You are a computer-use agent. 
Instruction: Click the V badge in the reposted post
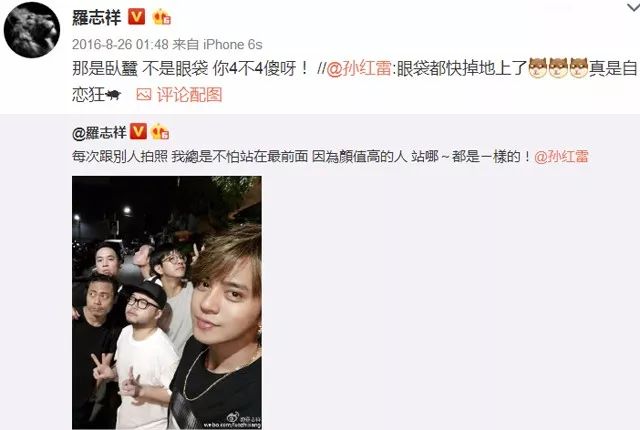138,132
